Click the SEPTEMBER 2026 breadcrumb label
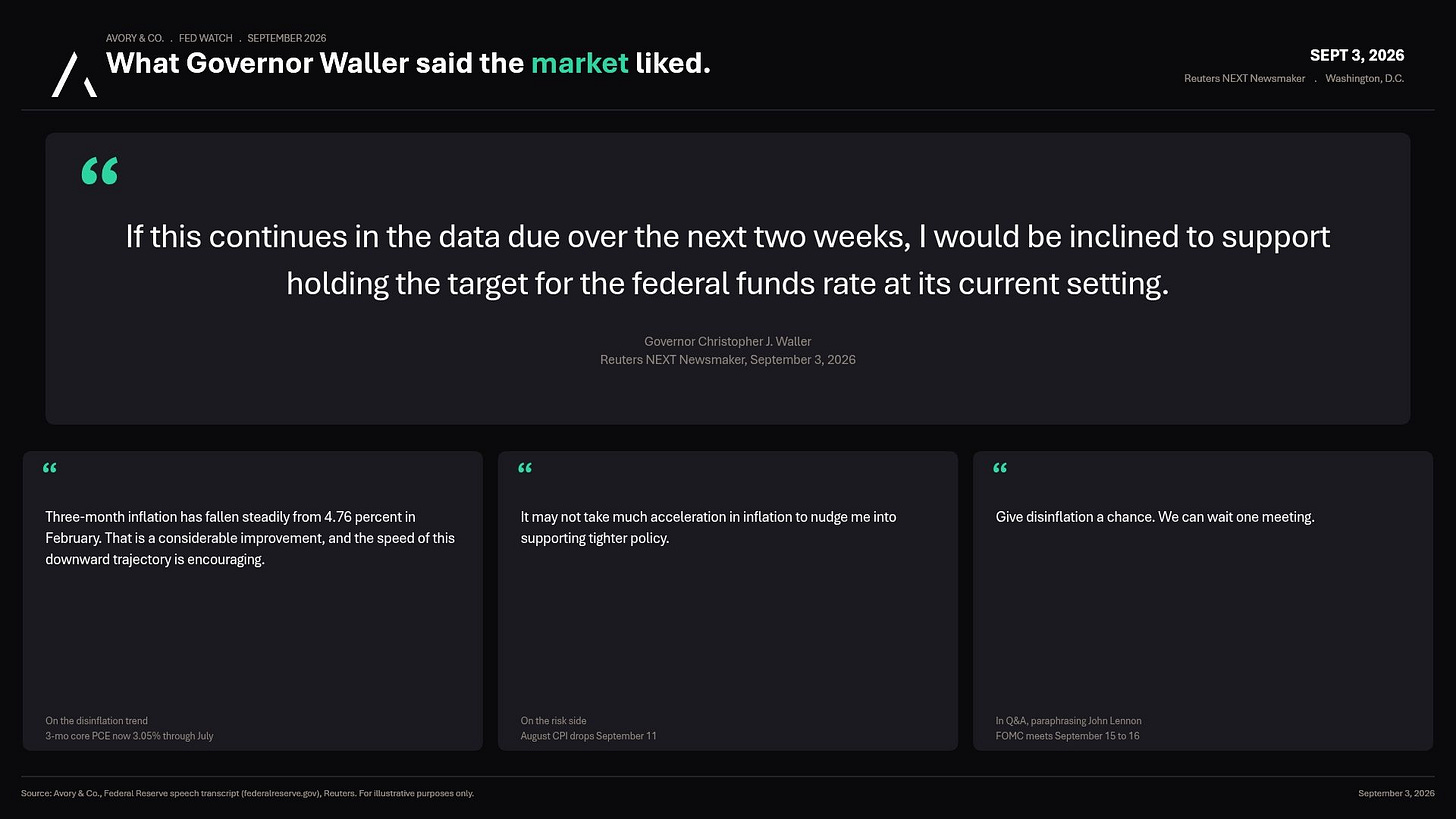 pyautogui.click(x=287, y=38)
